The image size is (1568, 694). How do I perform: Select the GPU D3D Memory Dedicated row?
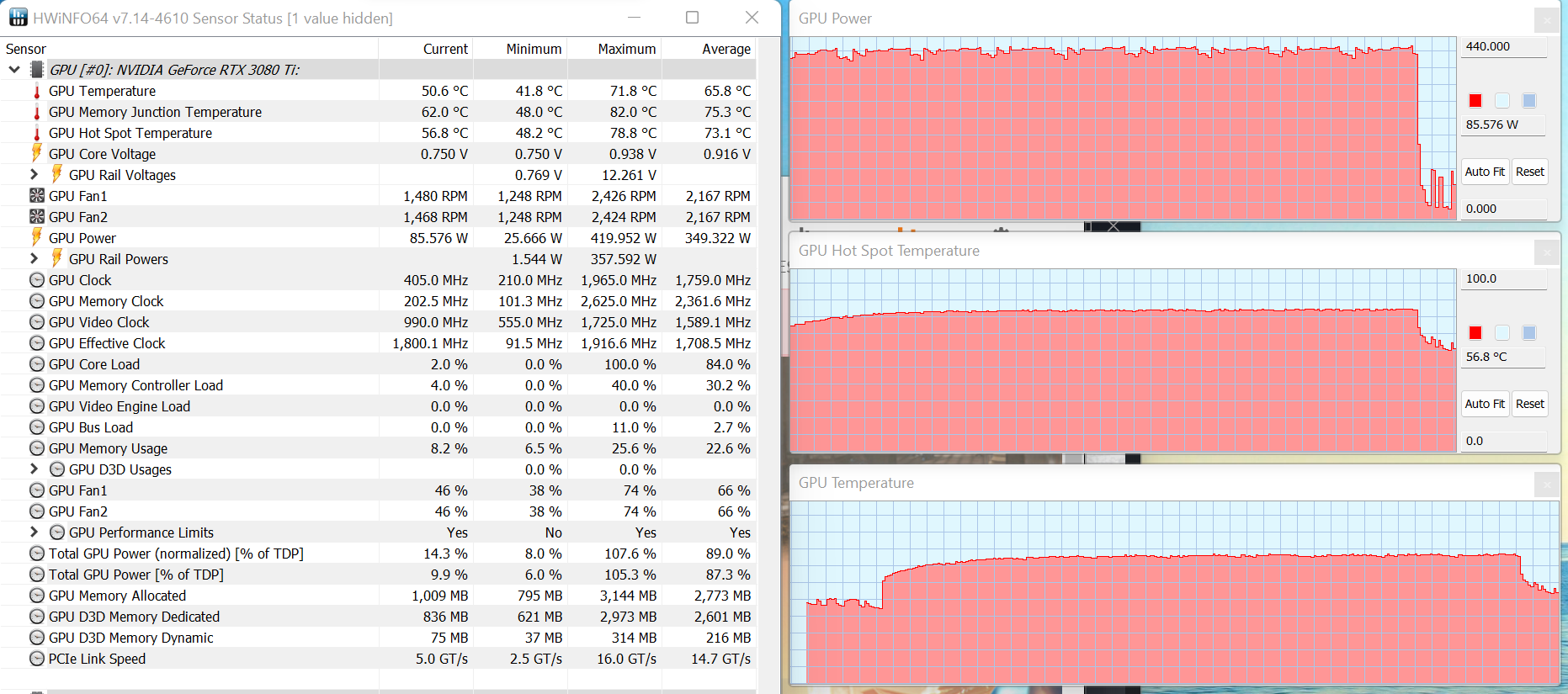point(378,617)
